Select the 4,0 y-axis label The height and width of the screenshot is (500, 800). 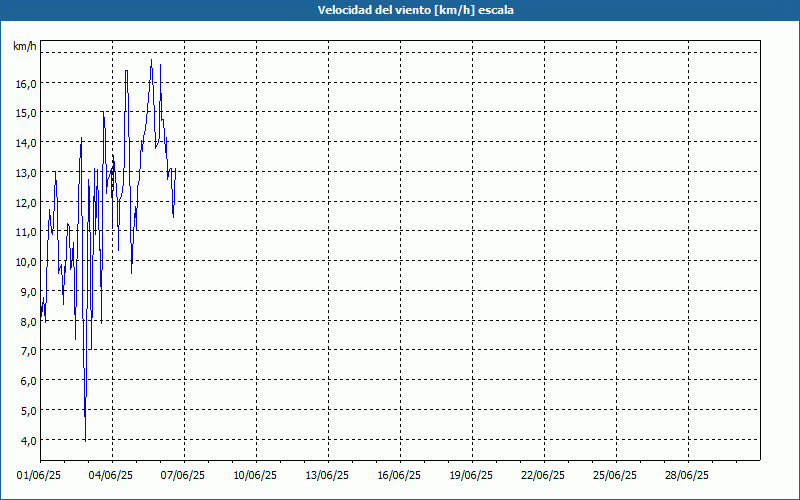pos(29,441)
